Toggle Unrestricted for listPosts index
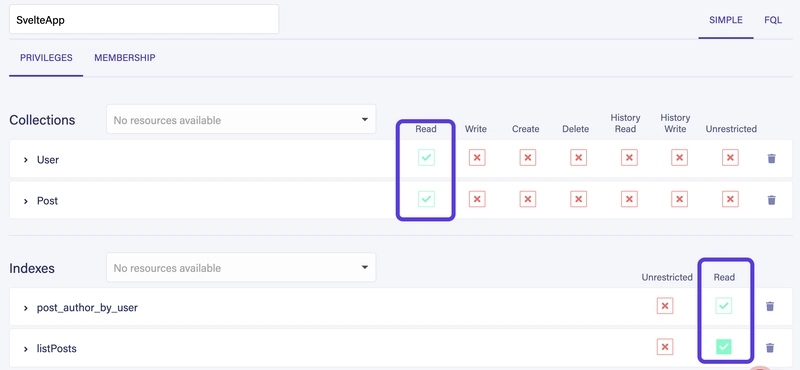Viewport: 800px width, 370px height. 665,347
